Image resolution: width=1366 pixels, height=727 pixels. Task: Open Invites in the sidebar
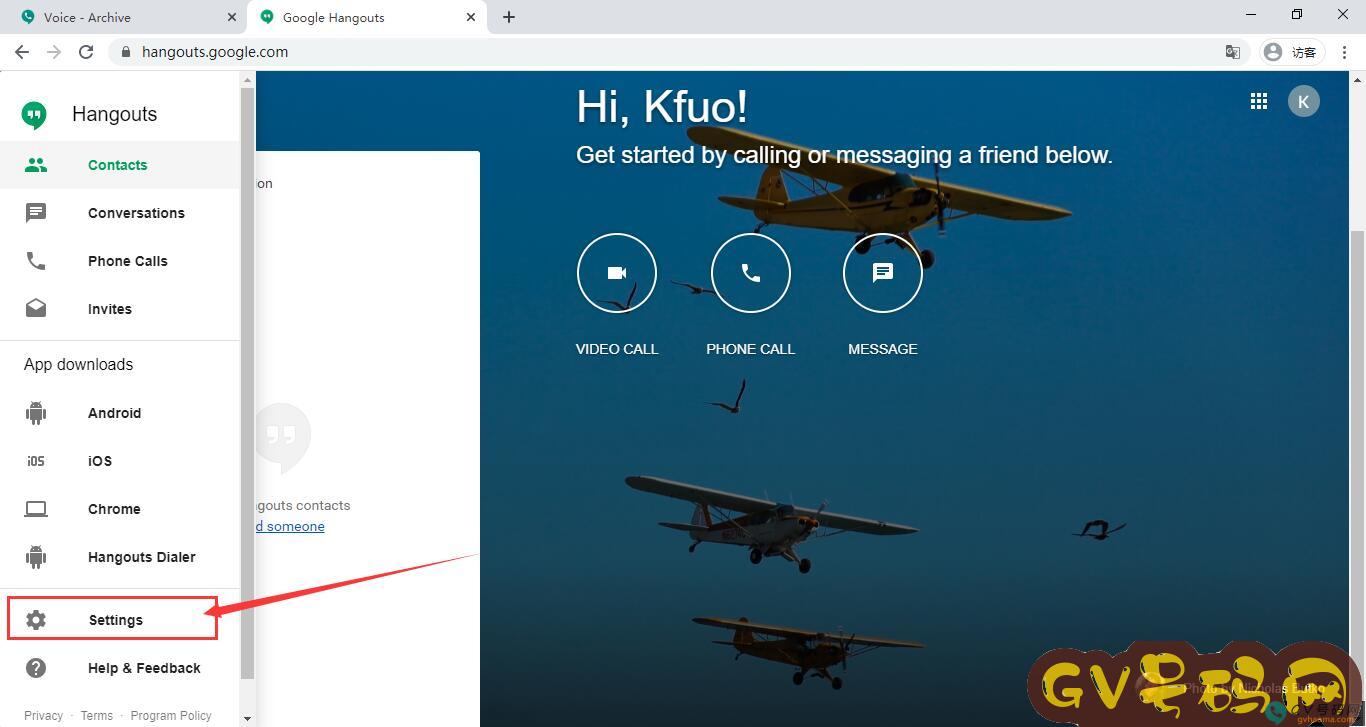110,309
